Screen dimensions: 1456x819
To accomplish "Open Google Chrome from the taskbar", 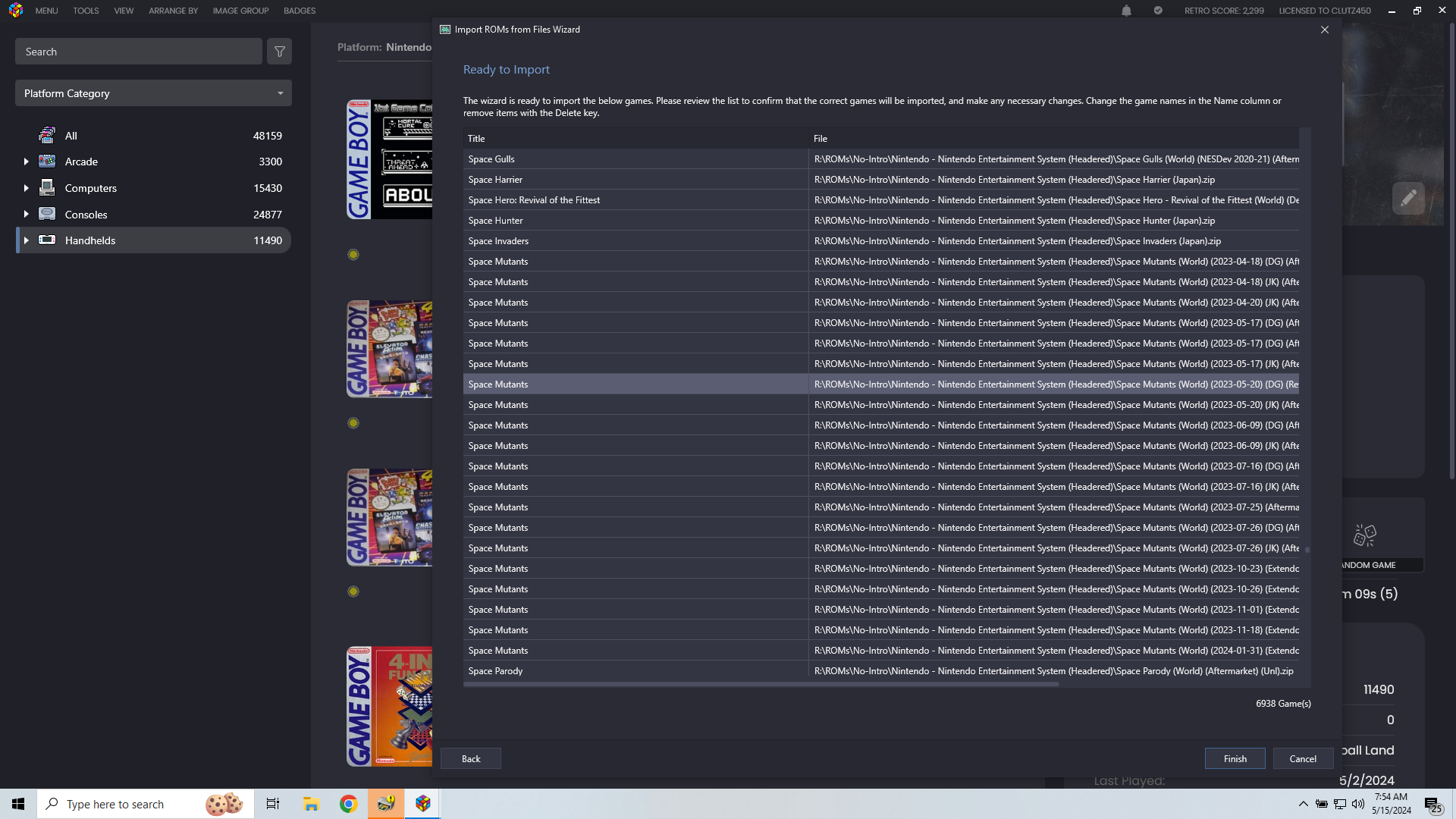I will pos(349,804).
